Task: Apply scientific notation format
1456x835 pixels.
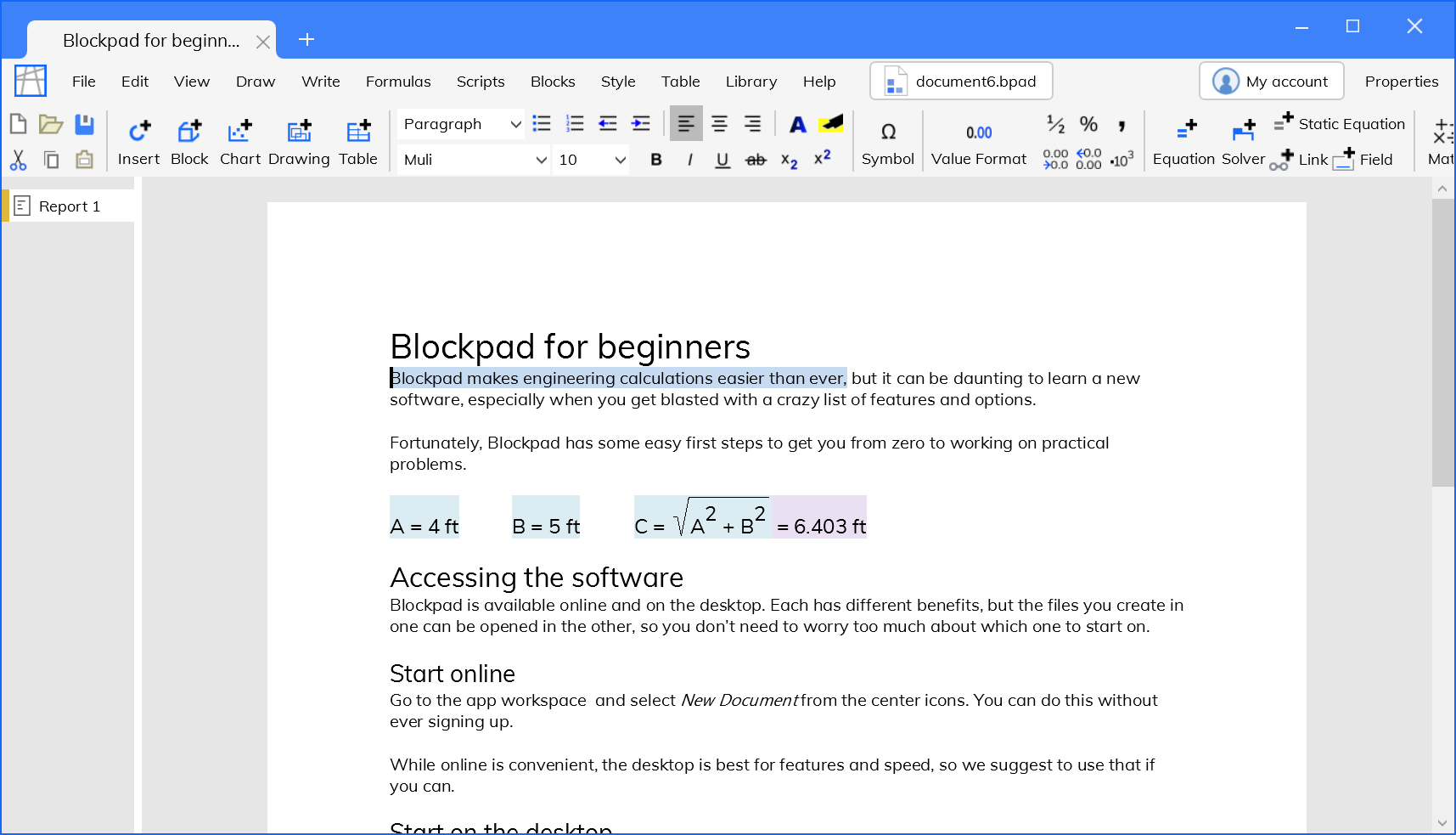Action: click(x=1122, y=160)
